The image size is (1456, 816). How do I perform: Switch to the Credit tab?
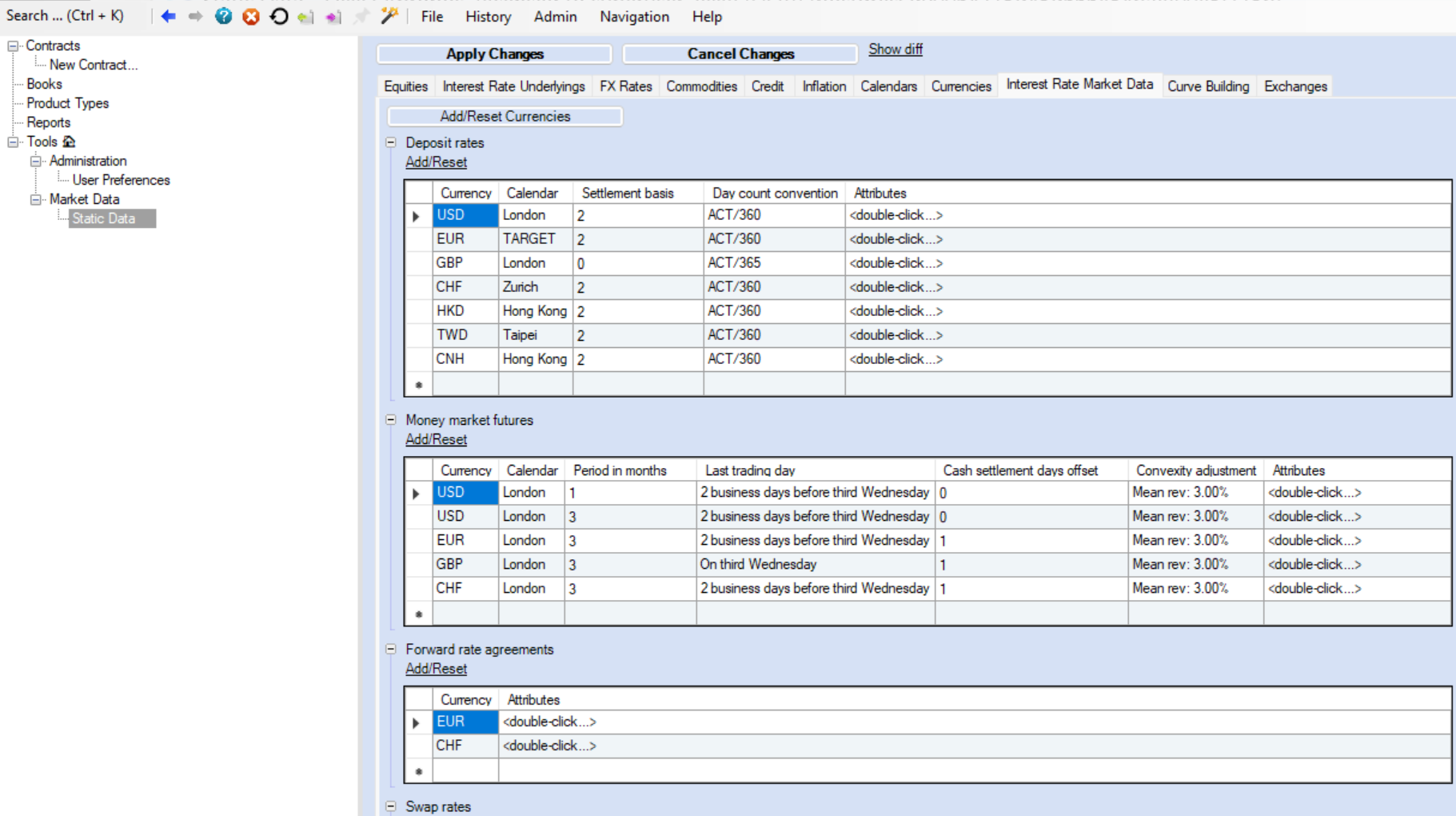pos(768,86)
